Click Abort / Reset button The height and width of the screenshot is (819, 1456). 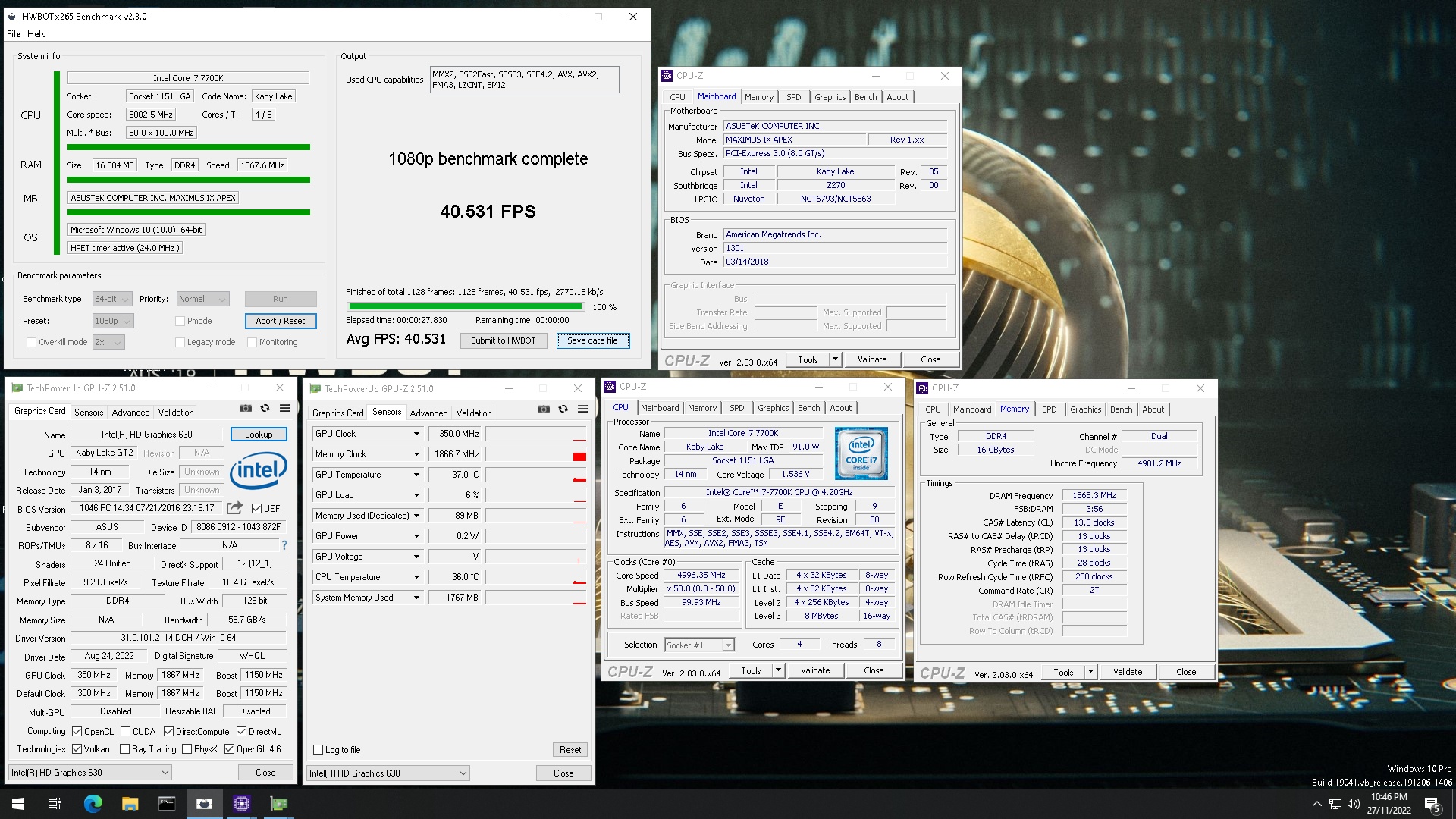280,321
